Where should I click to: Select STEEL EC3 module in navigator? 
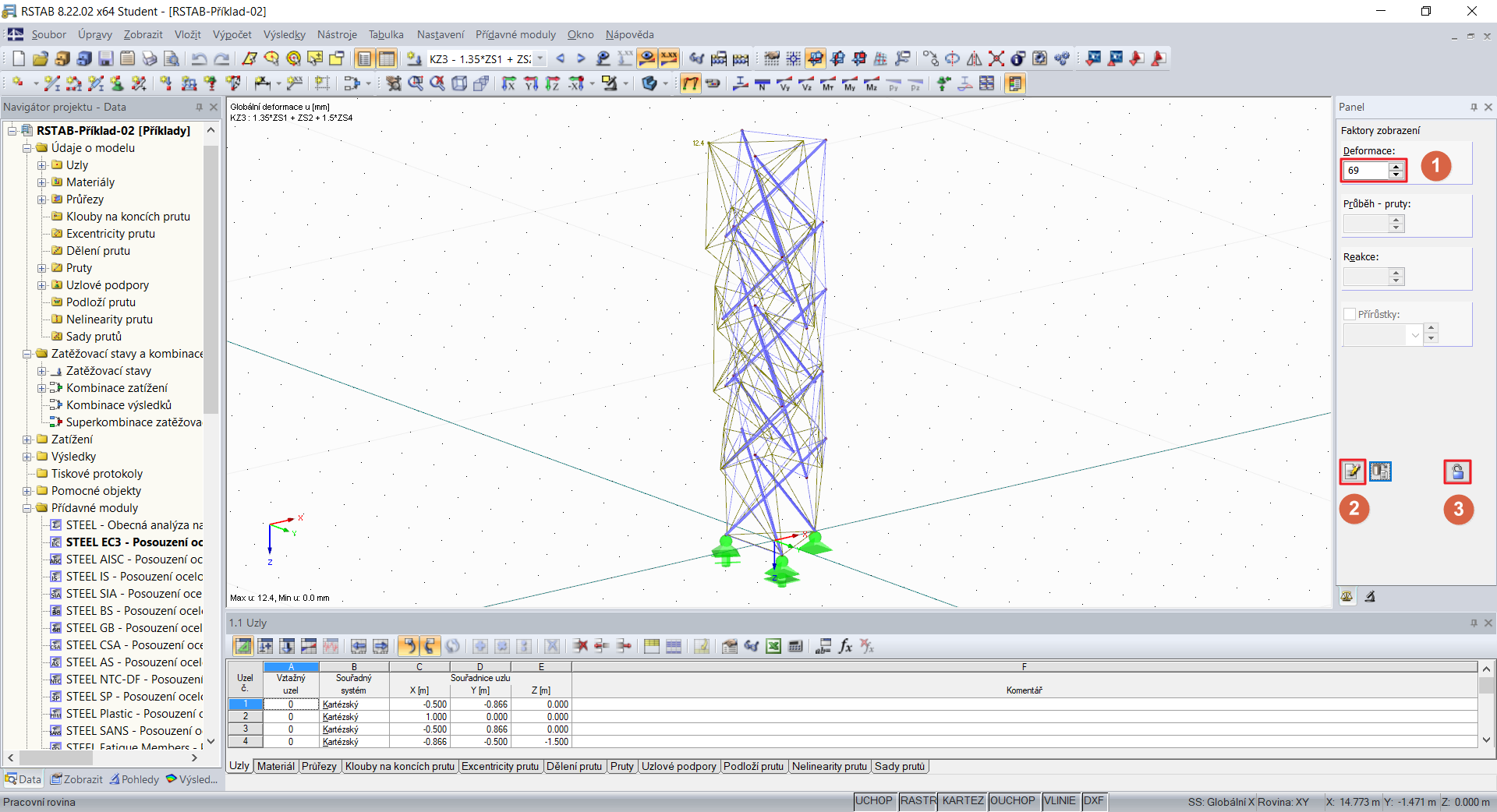134,542
